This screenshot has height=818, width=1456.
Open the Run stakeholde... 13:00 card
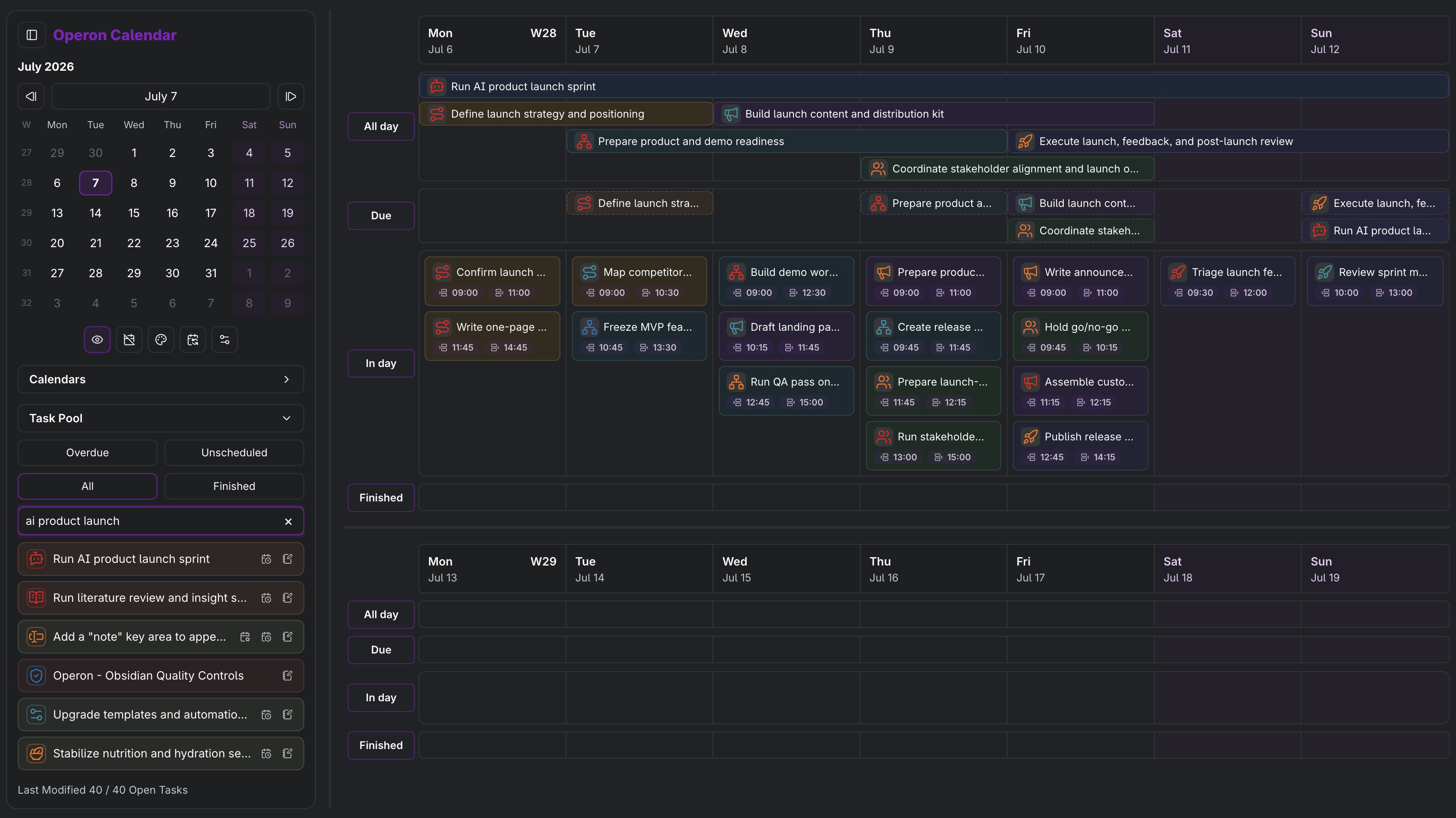pos(933,446)
